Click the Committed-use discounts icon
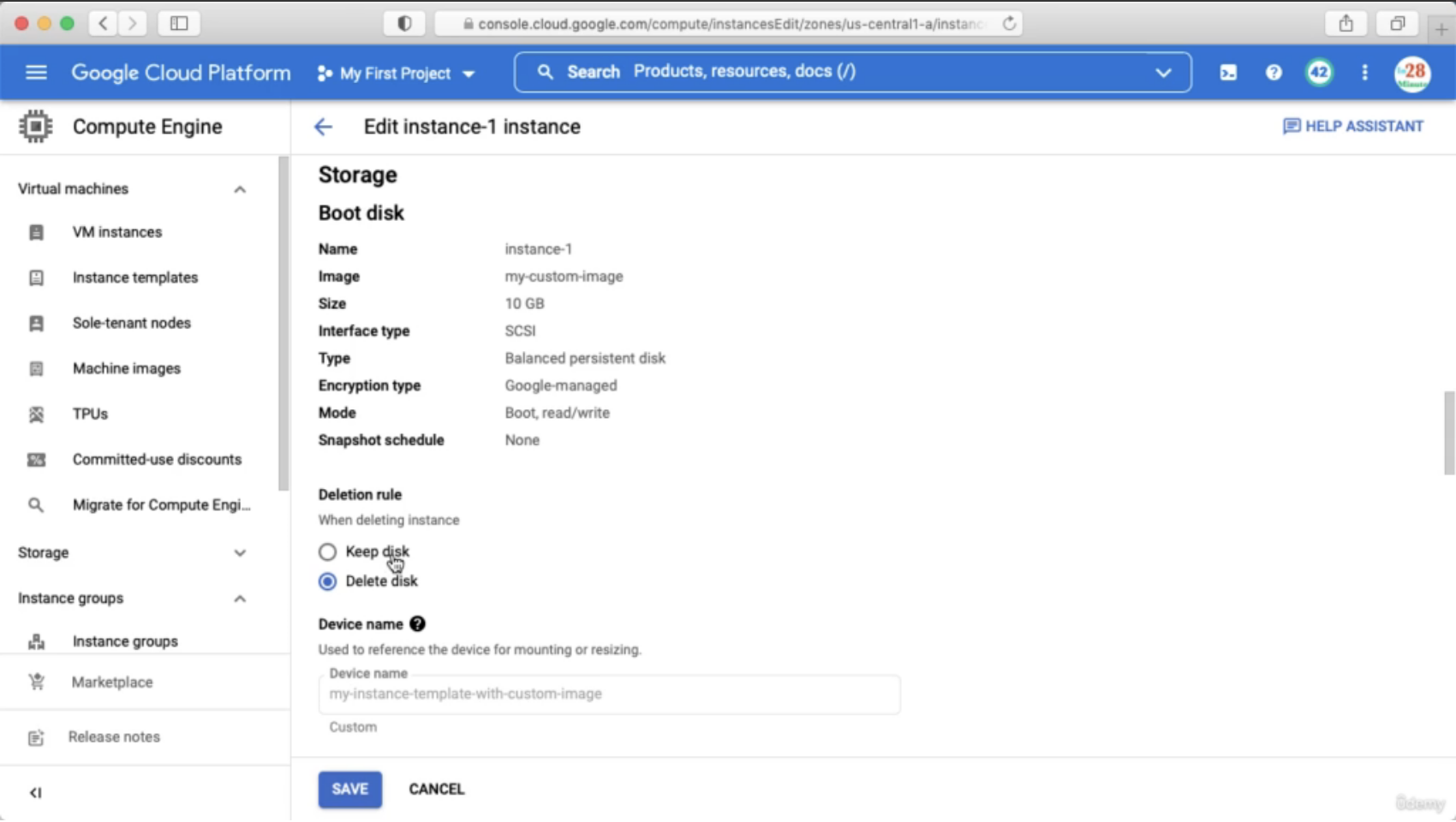Image resolution: width=1456 pixels, height=822 pixels. [36, 460]
